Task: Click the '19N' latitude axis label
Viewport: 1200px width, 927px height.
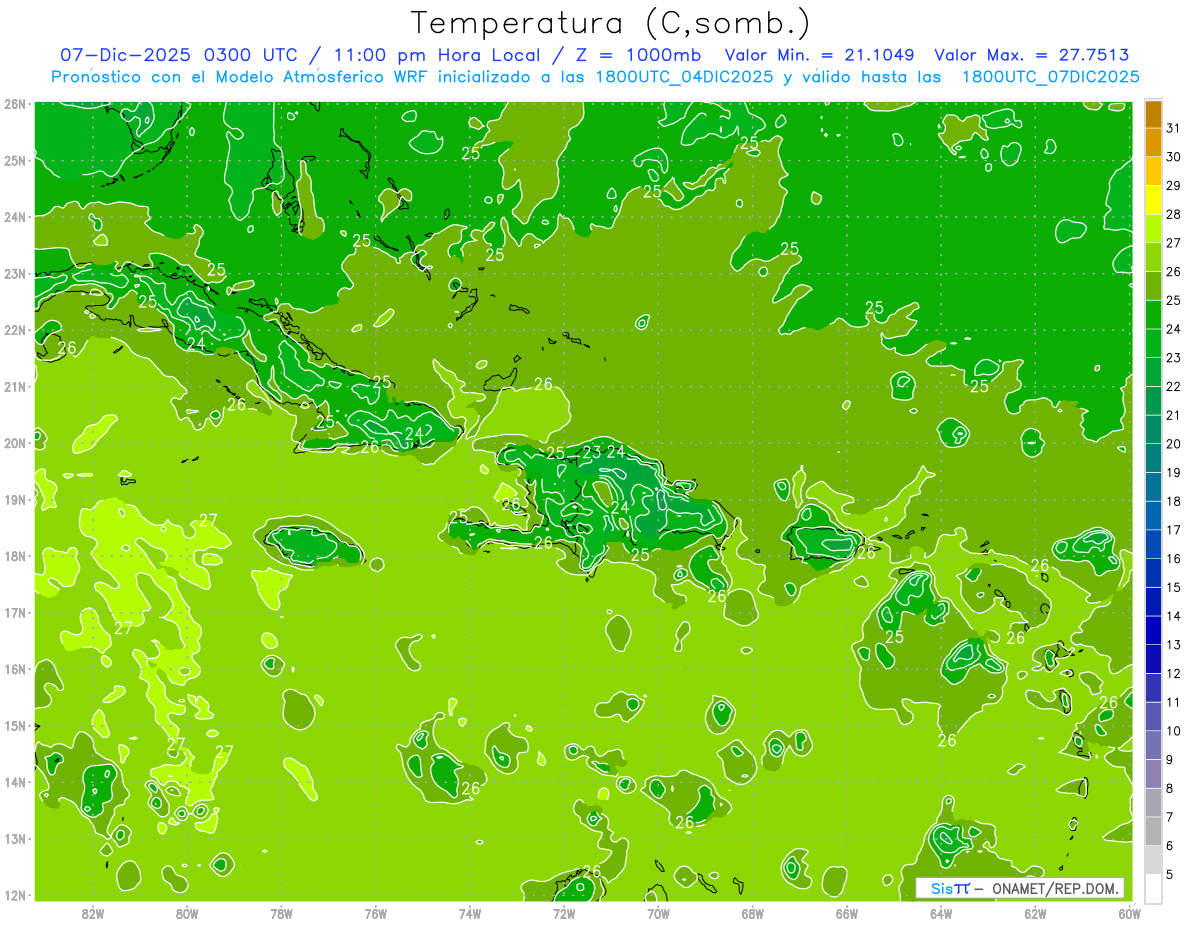Action: pyautogui.click(x=14, y=499)
